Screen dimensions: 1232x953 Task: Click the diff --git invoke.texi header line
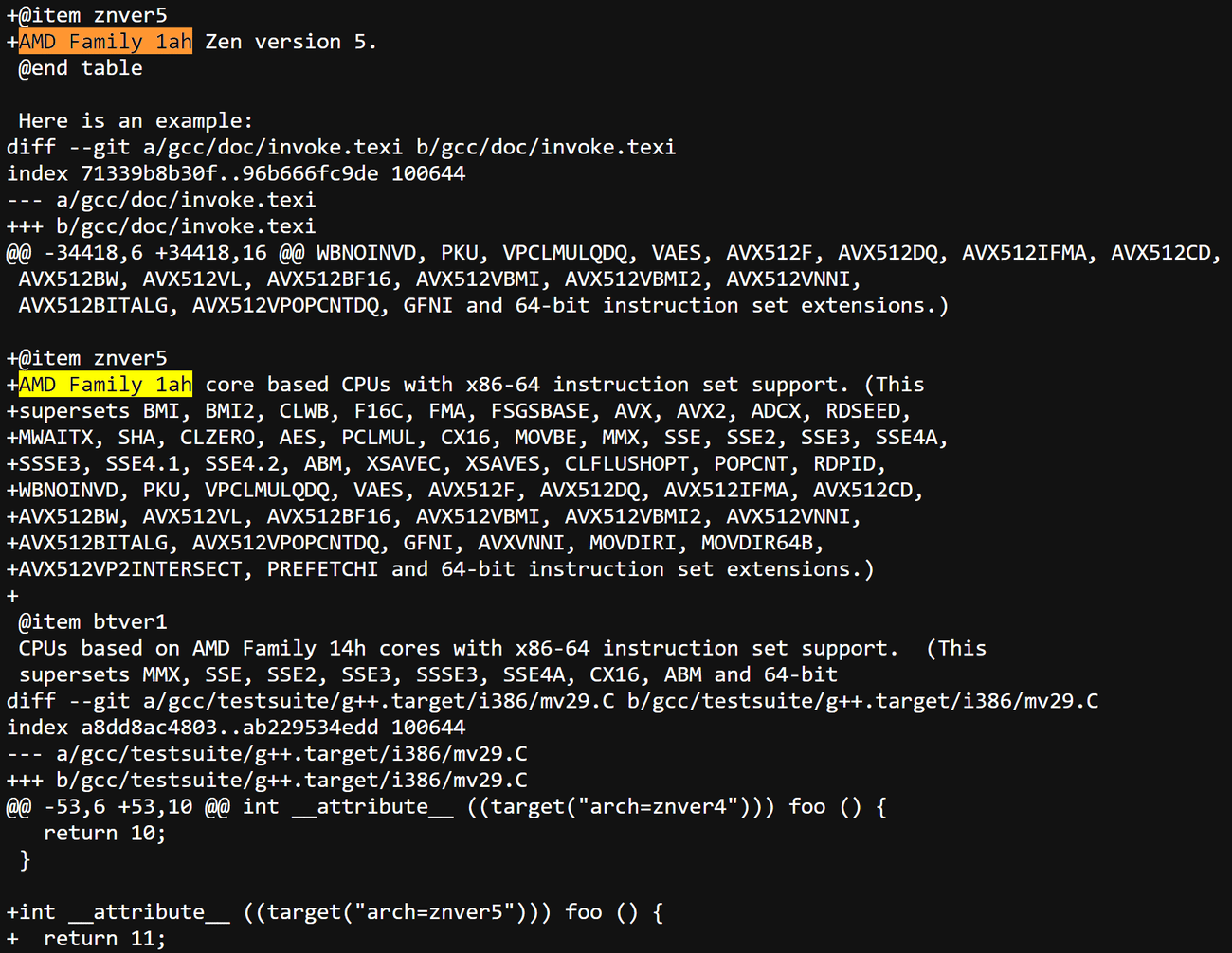click(x=341, y=148)
